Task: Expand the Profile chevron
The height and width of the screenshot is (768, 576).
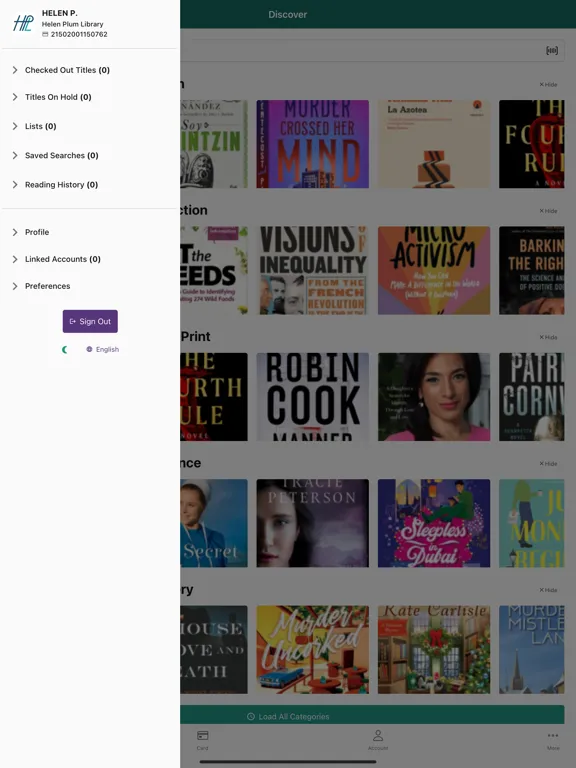Action: [x=15, y=232]
